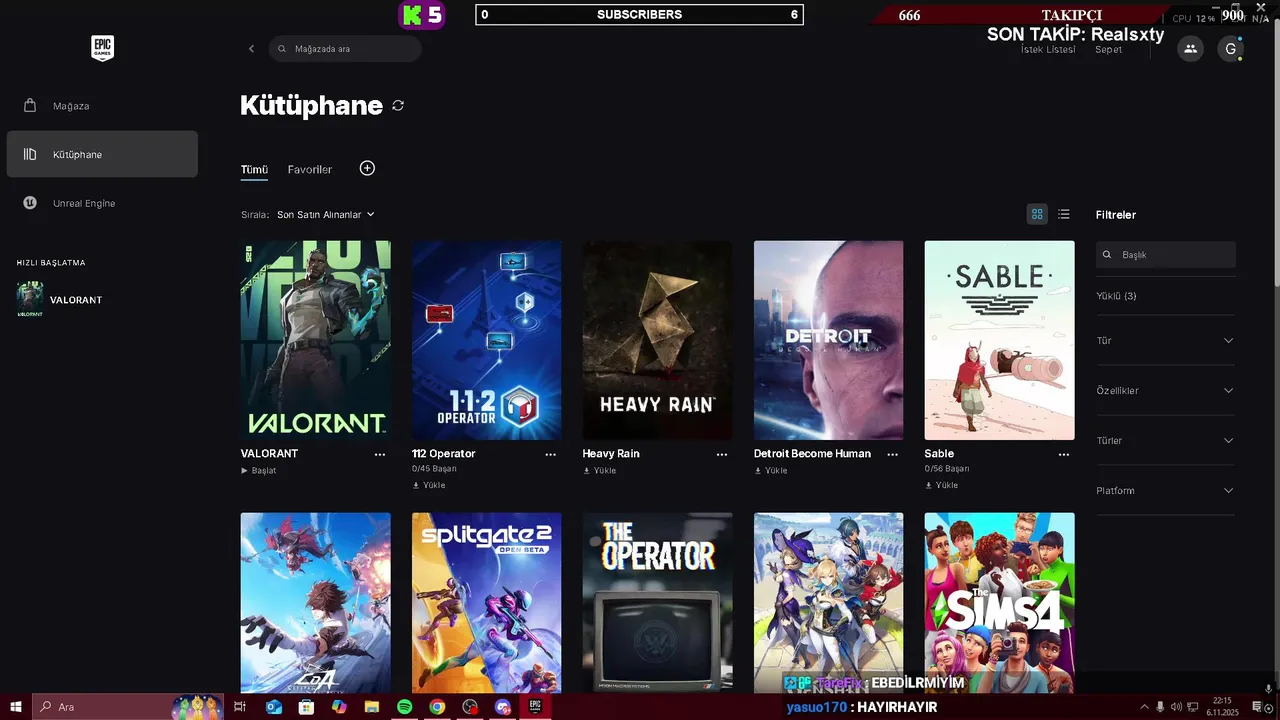Image resolution: width=1280 pixels, height=720 pixels.
Task: Select Kütüphane in the sidebar
Action: click(102, 154)
